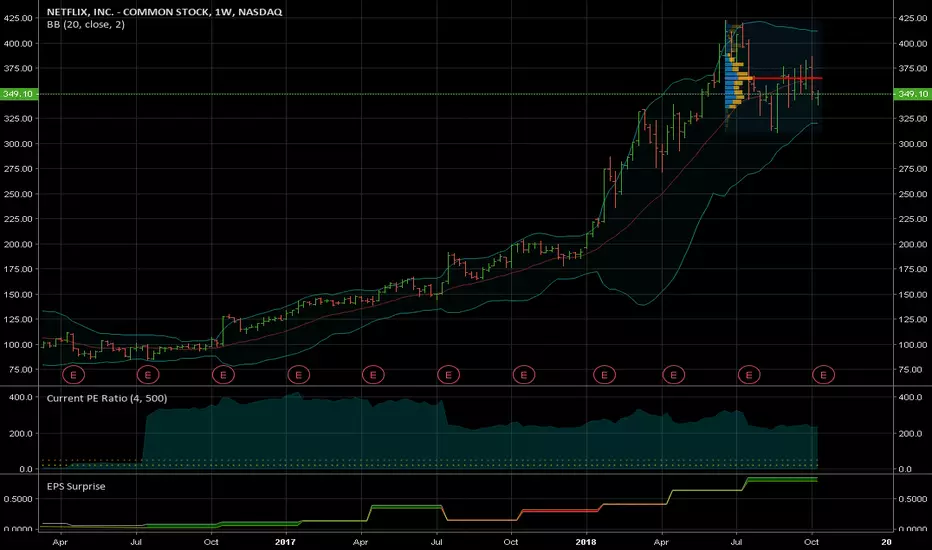
Task: Click the 75.00 label on left price axis
Action: [x=21, y=369]
